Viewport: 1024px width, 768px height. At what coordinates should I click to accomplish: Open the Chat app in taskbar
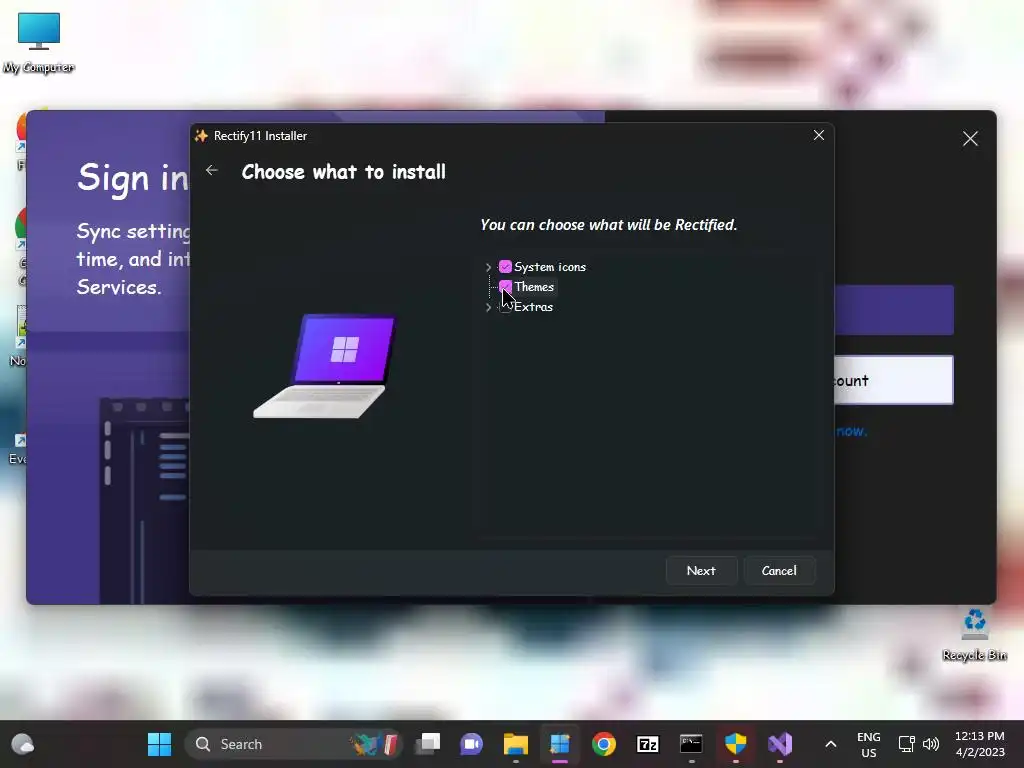pos(472,744)
